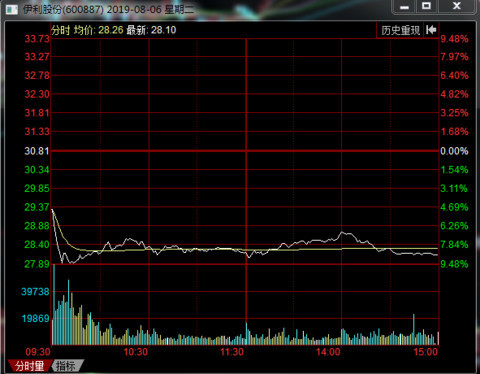
Task: Click the window title 伊利股份(600887)
Action: tap(63, 9)
